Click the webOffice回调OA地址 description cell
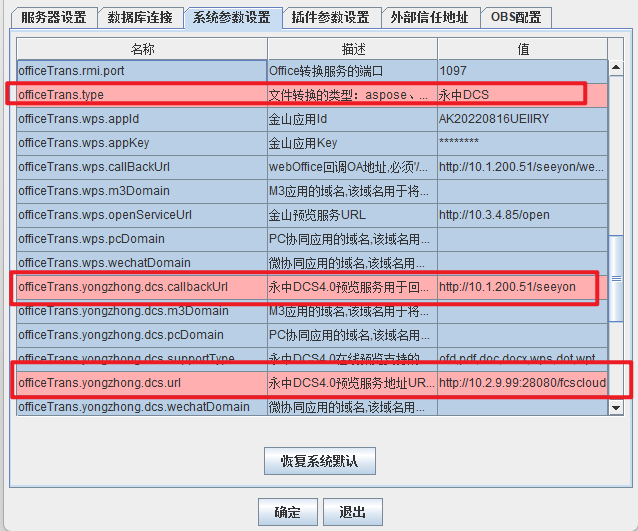This screenshot has height=531, width=638. 352,167
